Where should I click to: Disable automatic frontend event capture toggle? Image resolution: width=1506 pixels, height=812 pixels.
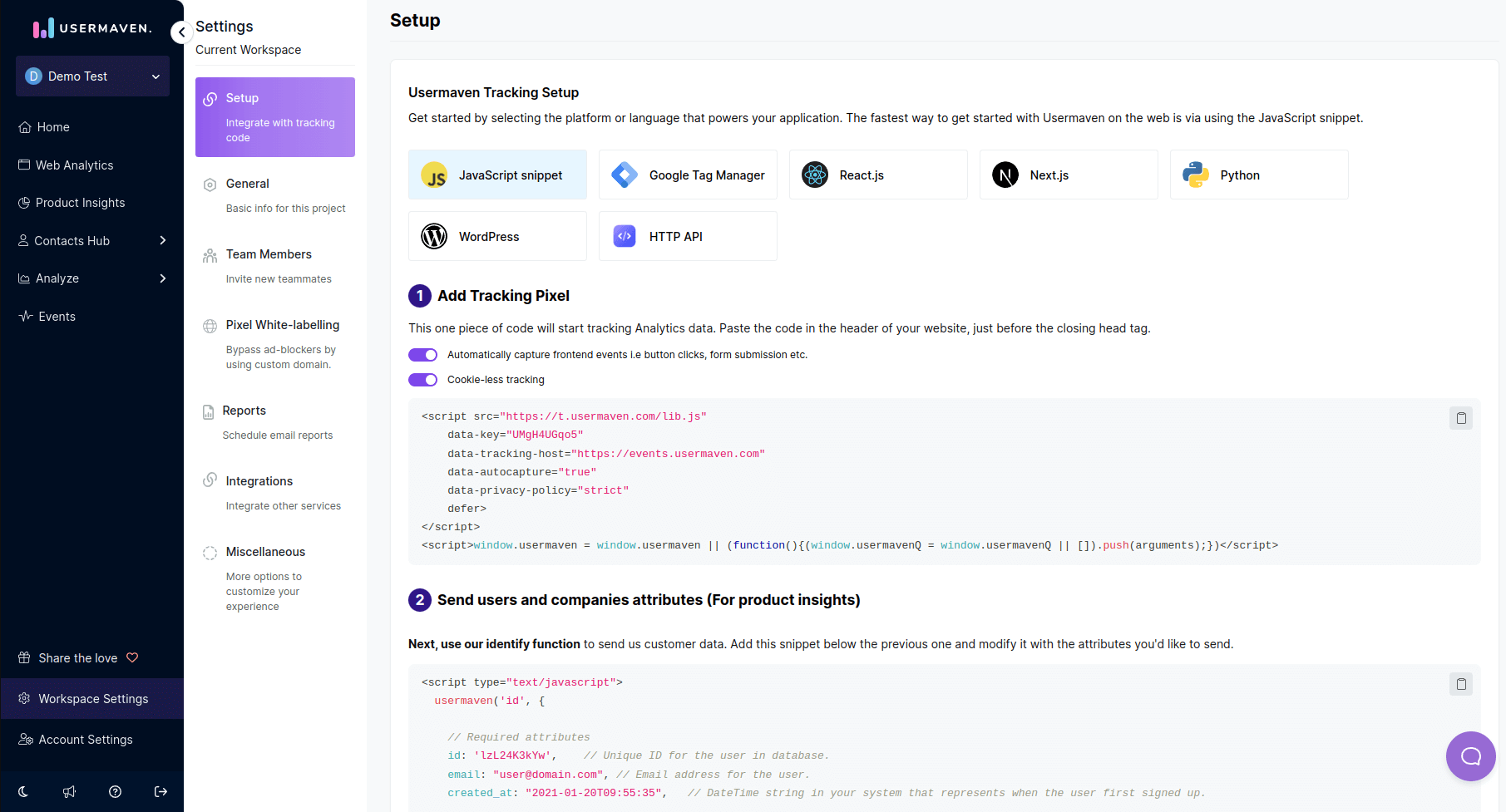[x=423, y=355]
